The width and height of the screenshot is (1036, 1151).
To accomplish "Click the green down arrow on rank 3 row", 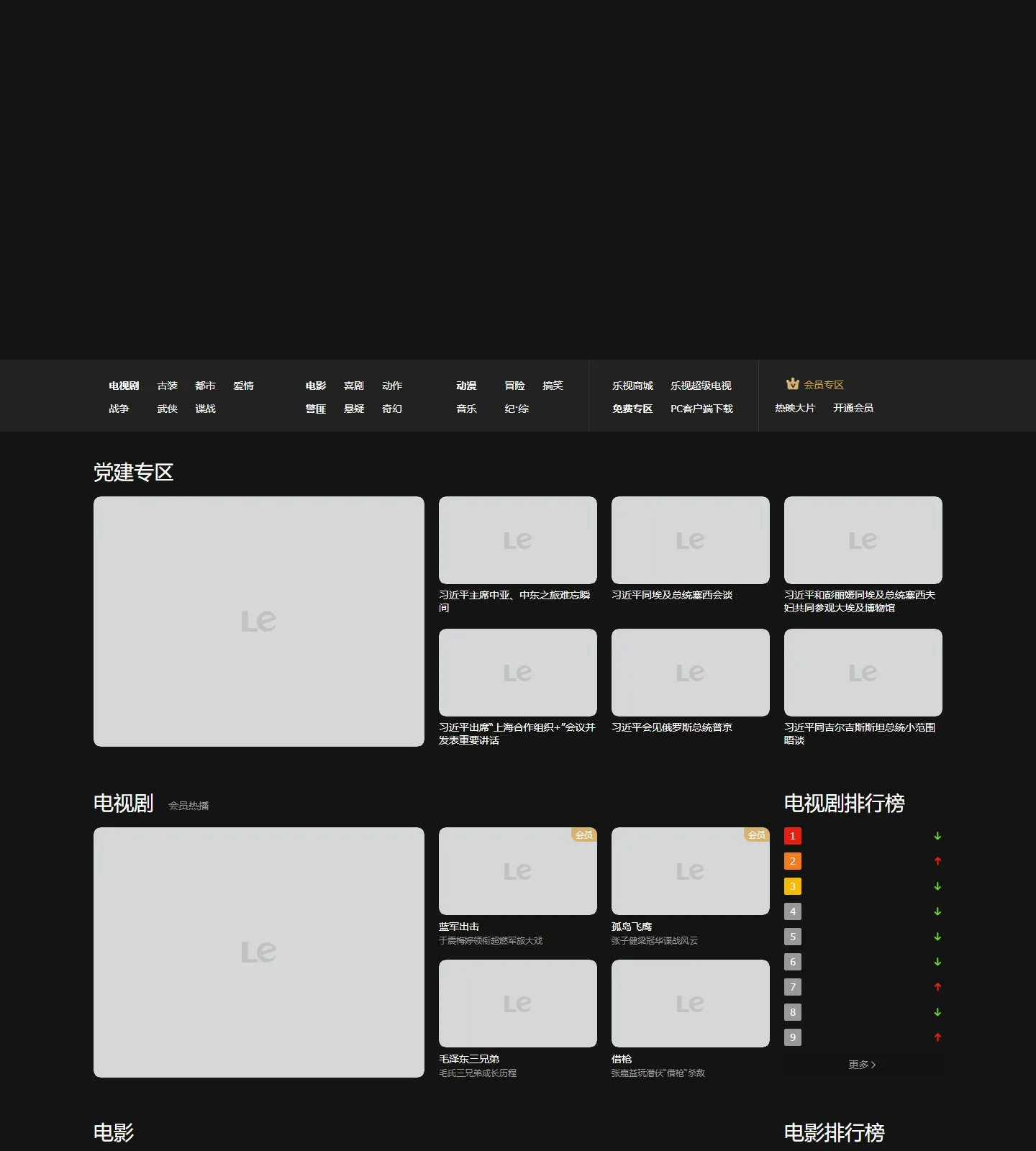I will pyautogui.click(x=937, y=886).
